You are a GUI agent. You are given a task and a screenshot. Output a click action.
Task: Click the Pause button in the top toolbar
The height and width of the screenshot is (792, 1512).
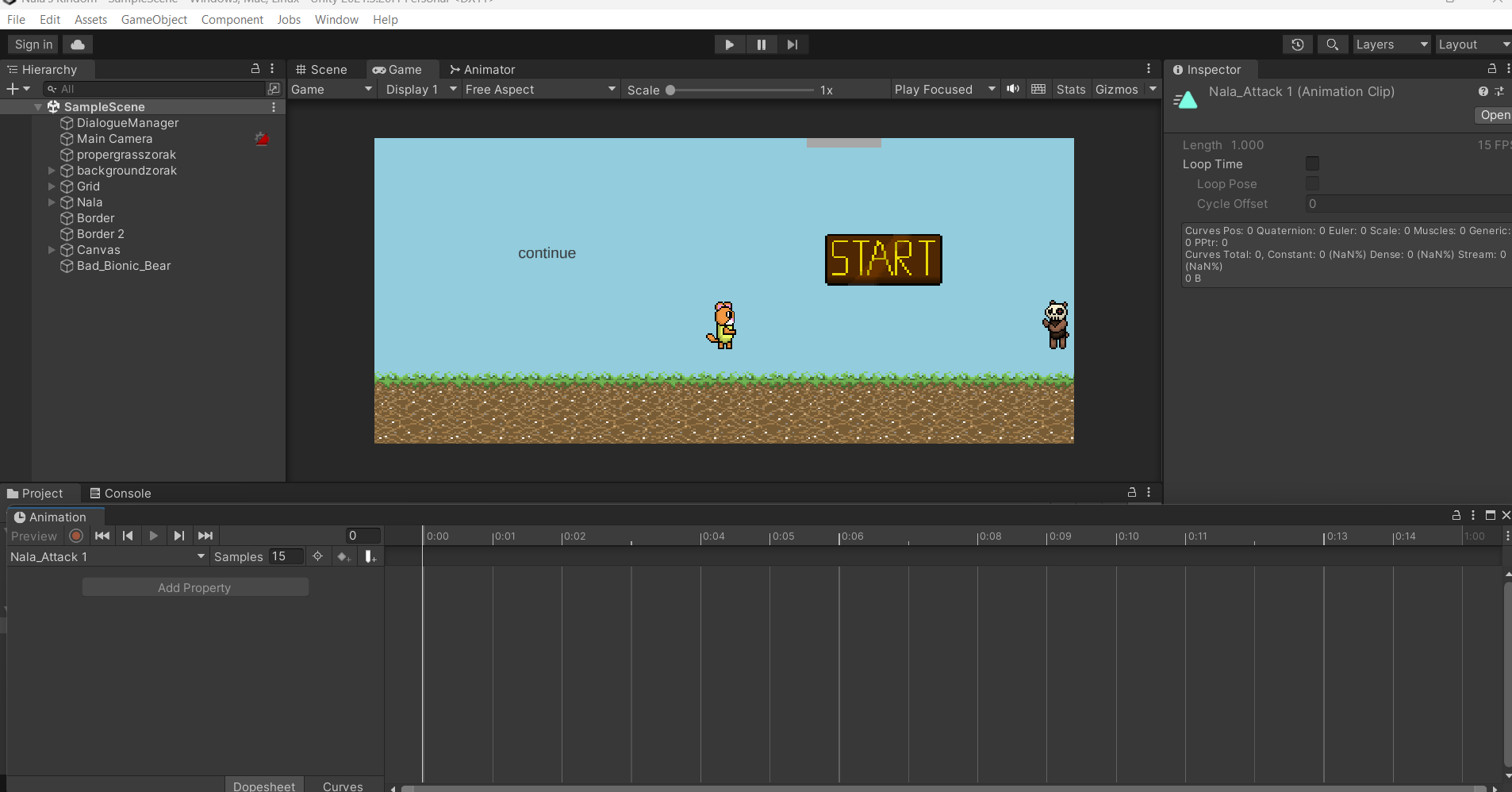pyautogui.click(x=761, y=44)
